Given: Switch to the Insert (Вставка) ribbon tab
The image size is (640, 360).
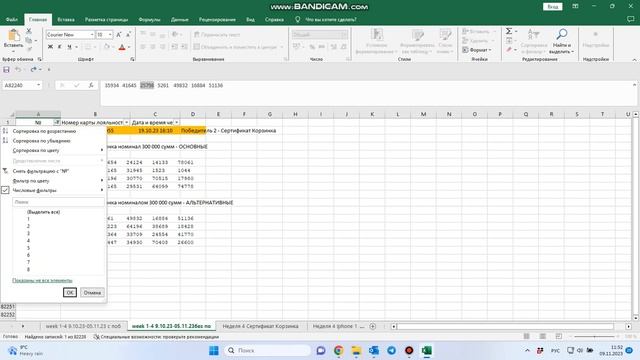Looking at the screenshot, I should (66, 20).
